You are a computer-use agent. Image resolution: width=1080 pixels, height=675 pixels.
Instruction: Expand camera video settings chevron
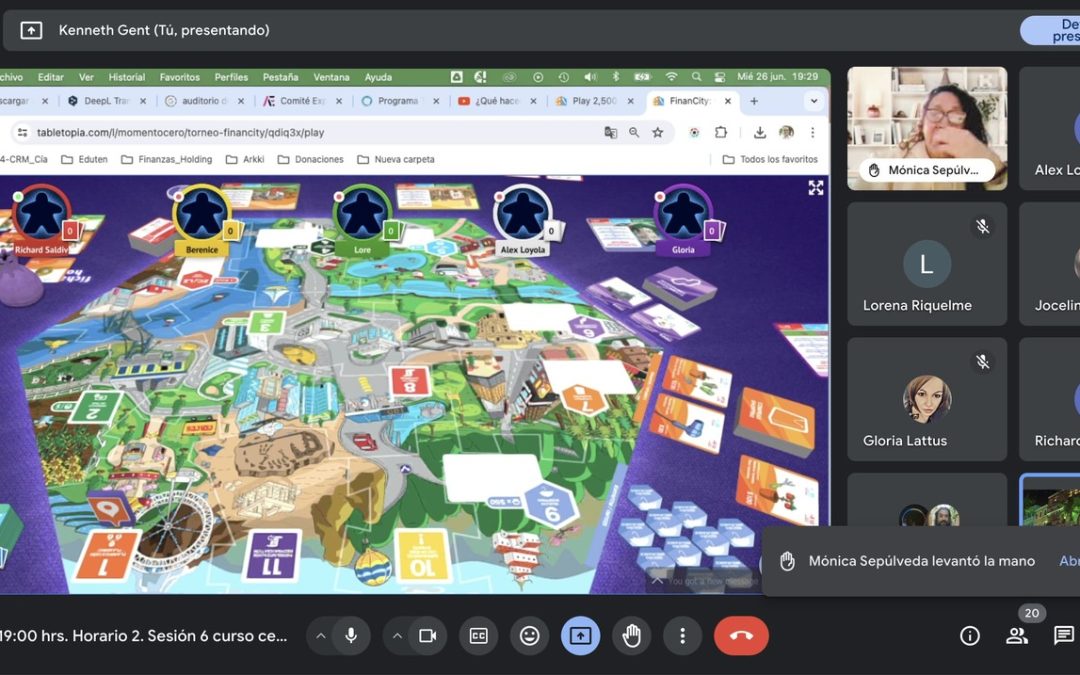pyautogui.click(x=397, y=636)
